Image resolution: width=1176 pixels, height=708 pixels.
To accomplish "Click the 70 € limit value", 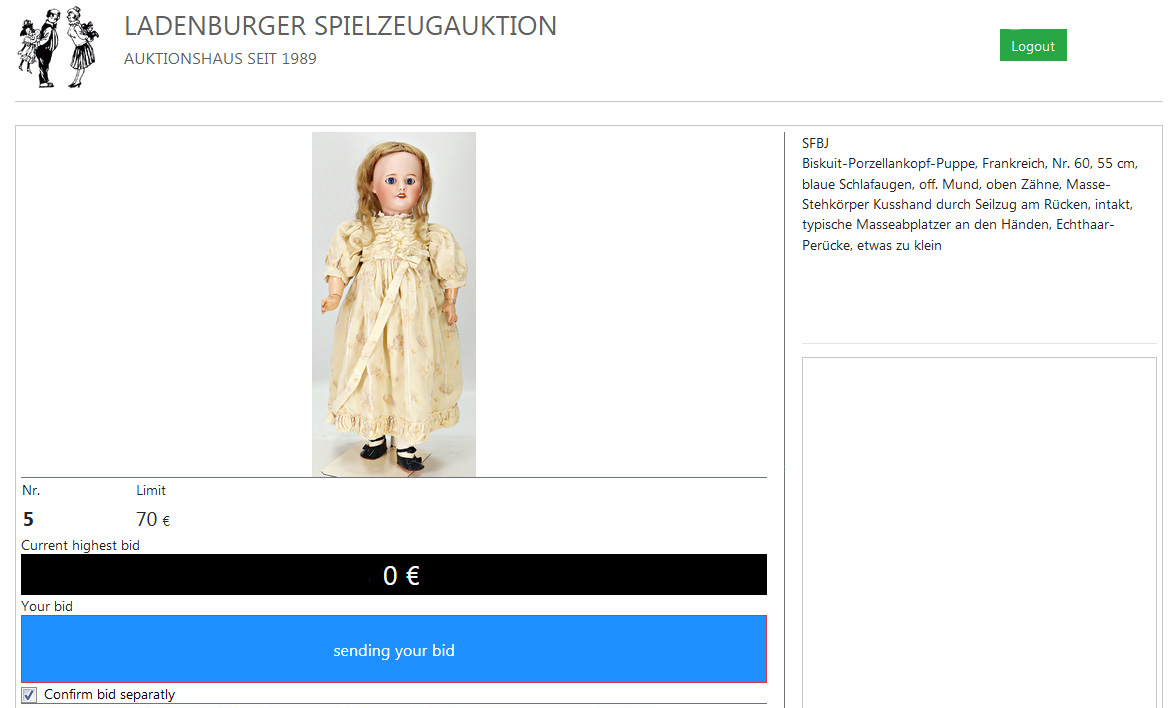I will [x=153, y=519].
